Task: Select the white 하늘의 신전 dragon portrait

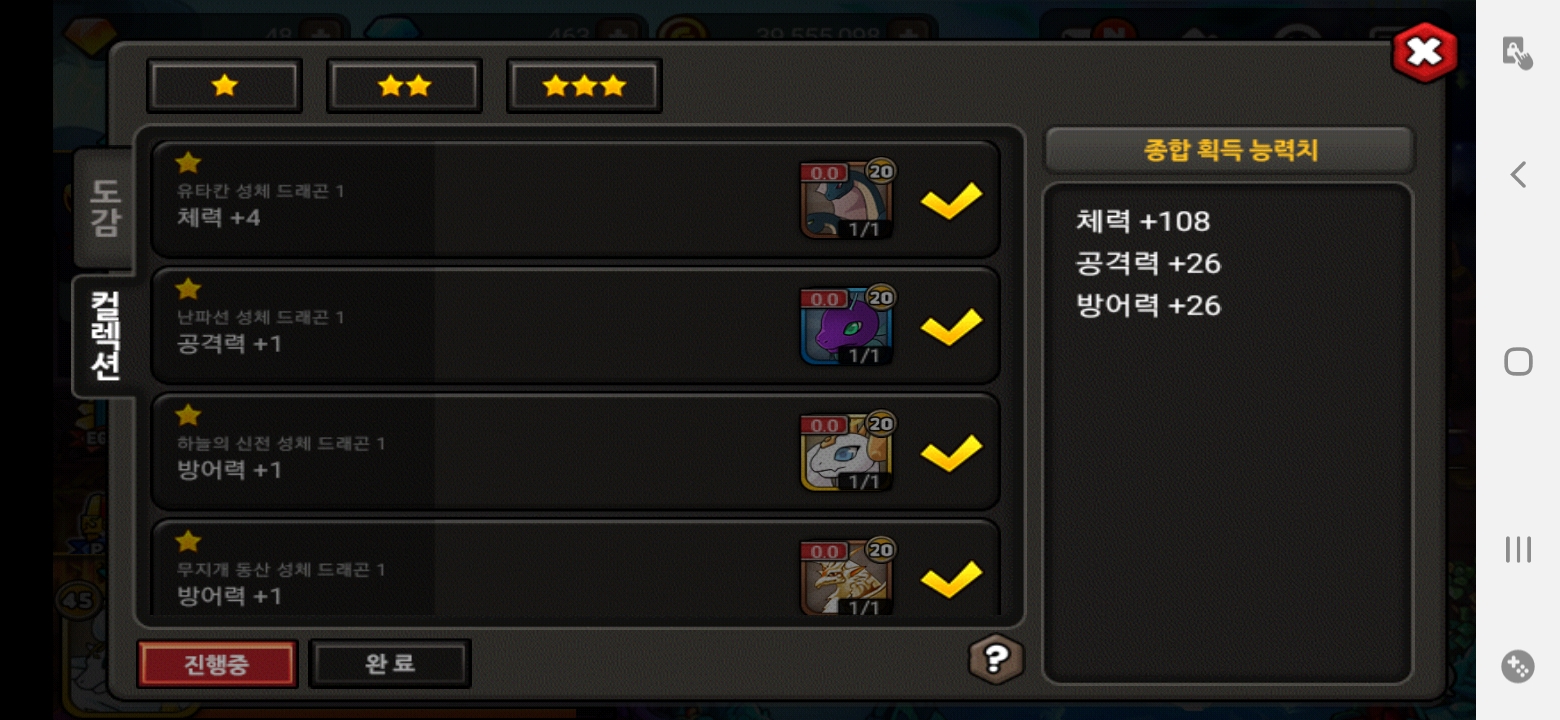Action: coord(846,452)
